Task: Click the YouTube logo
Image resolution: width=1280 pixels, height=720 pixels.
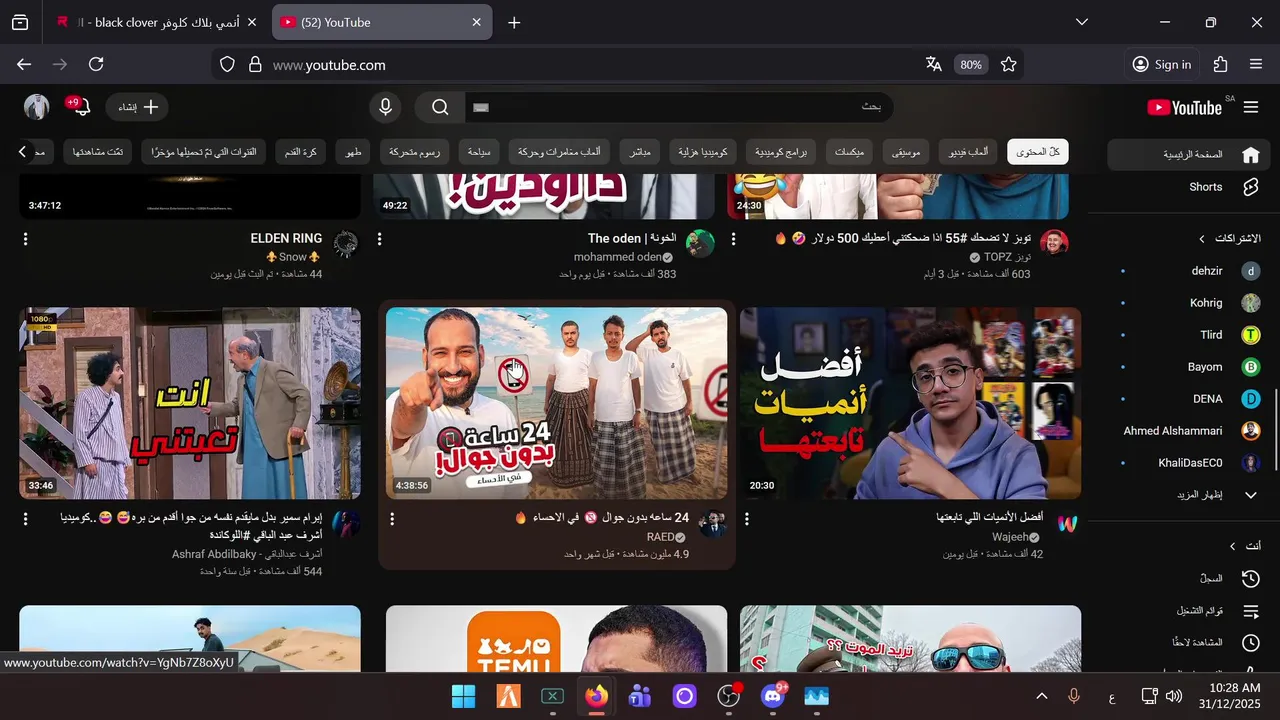Action: pyautogui.click(x=1184, y=107)
